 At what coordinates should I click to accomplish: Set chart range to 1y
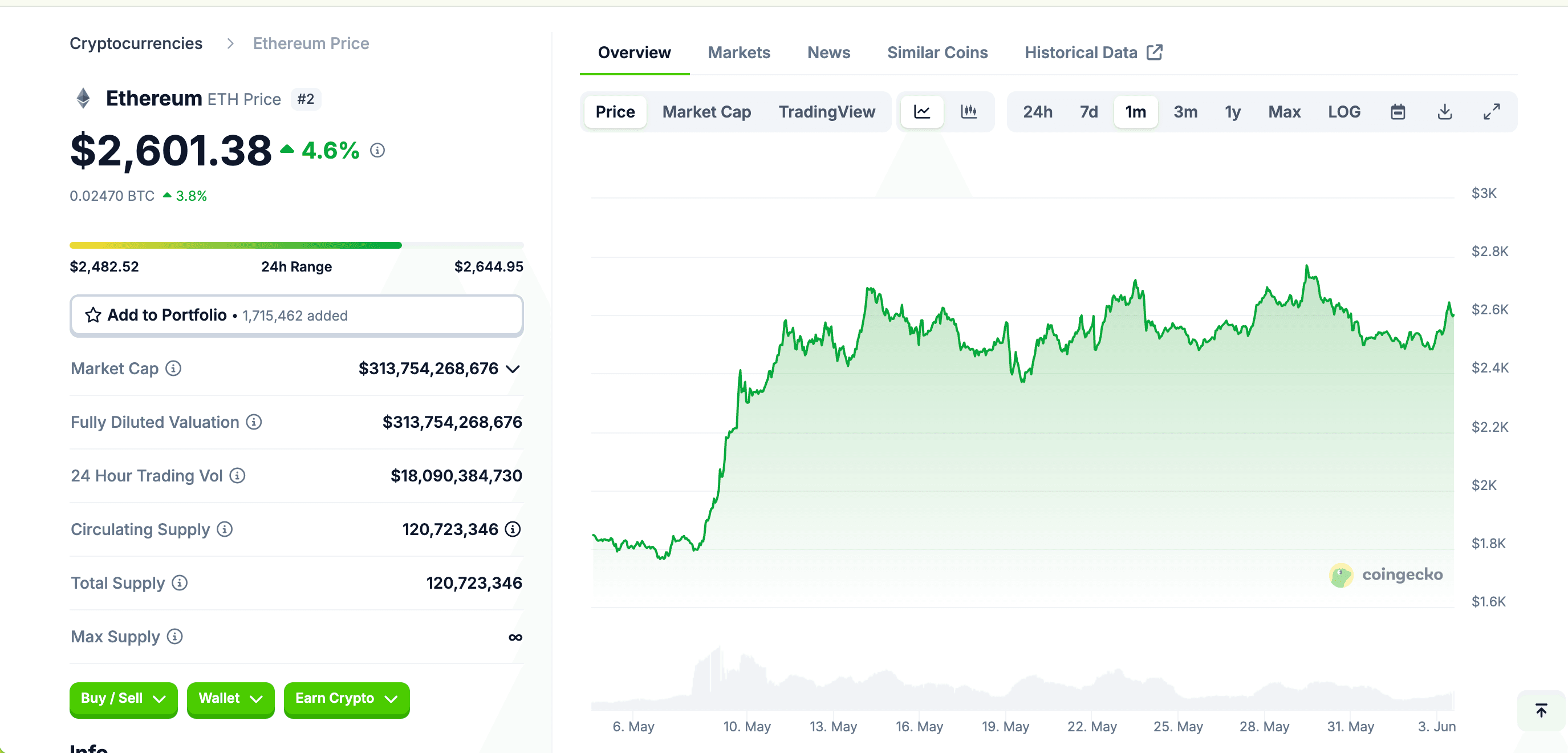tap(1233, 111)
